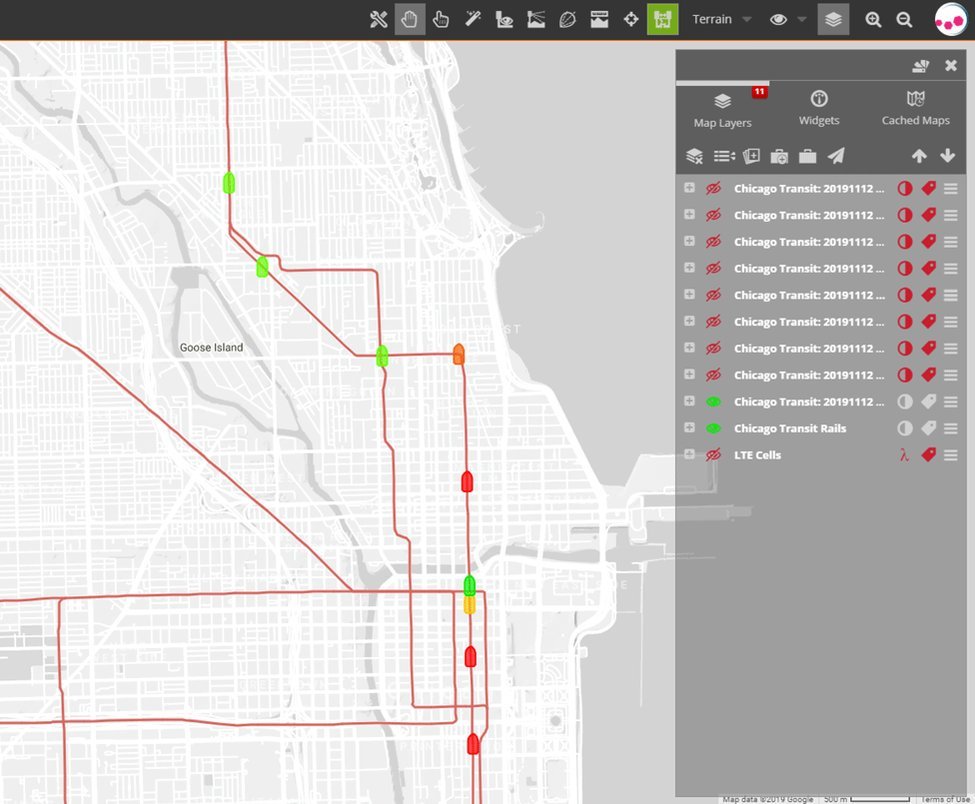Click the paper plane send icon

point(836,156)
